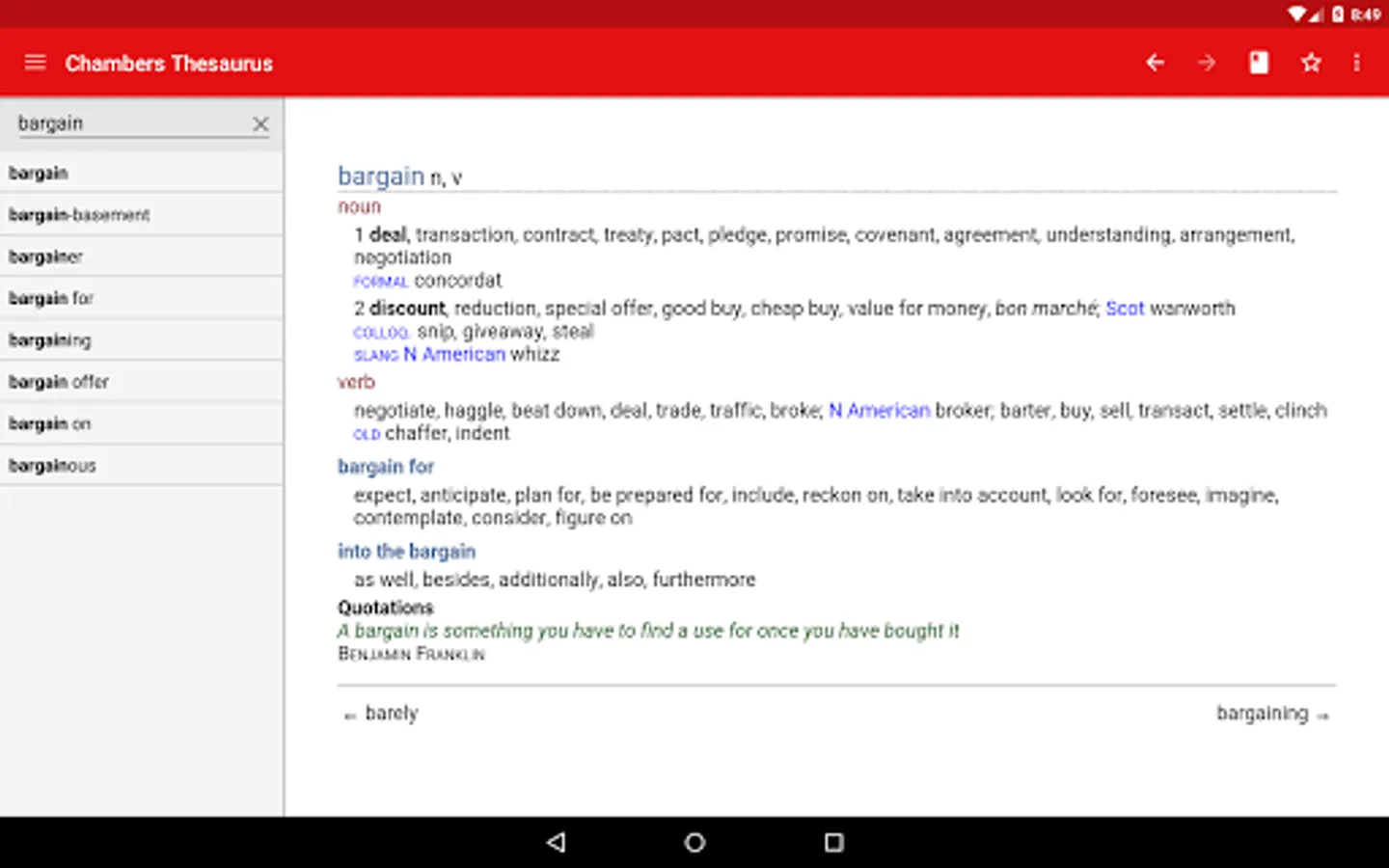1389x868 pixels.
Task: Open the three-dot overflow menu
Action: [x=1356, y=63]
